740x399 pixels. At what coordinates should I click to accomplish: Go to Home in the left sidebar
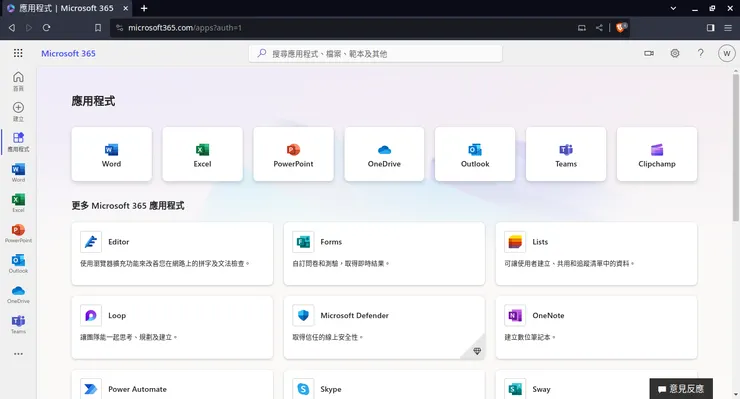[x=18, y=81]
